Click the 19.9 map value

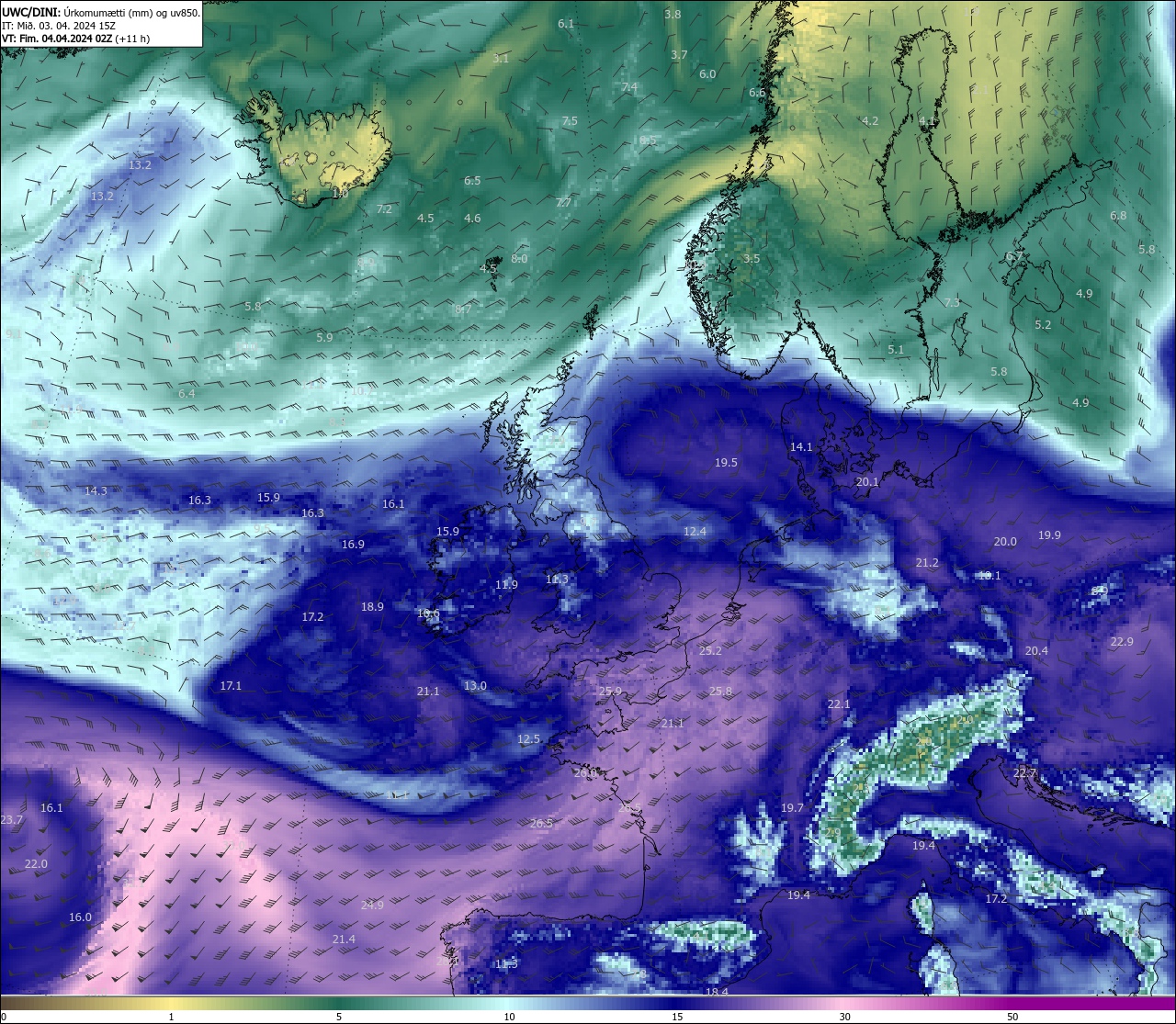(x=1049, y=535)
